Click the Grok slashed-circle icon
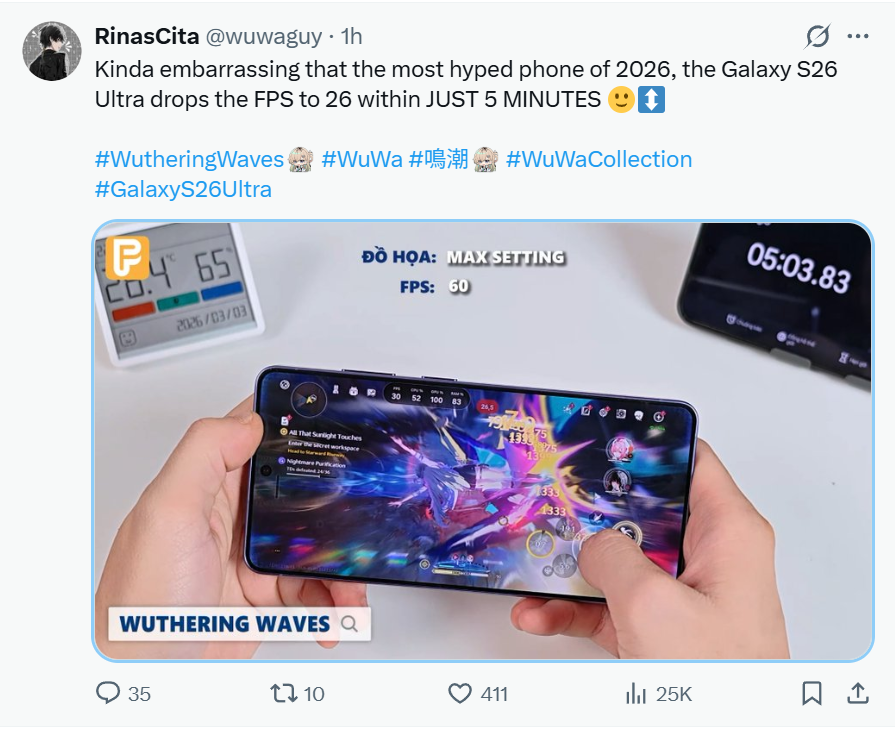Image resolution: width=895 pixels, height=730 pixels. (x=817, y=37)
